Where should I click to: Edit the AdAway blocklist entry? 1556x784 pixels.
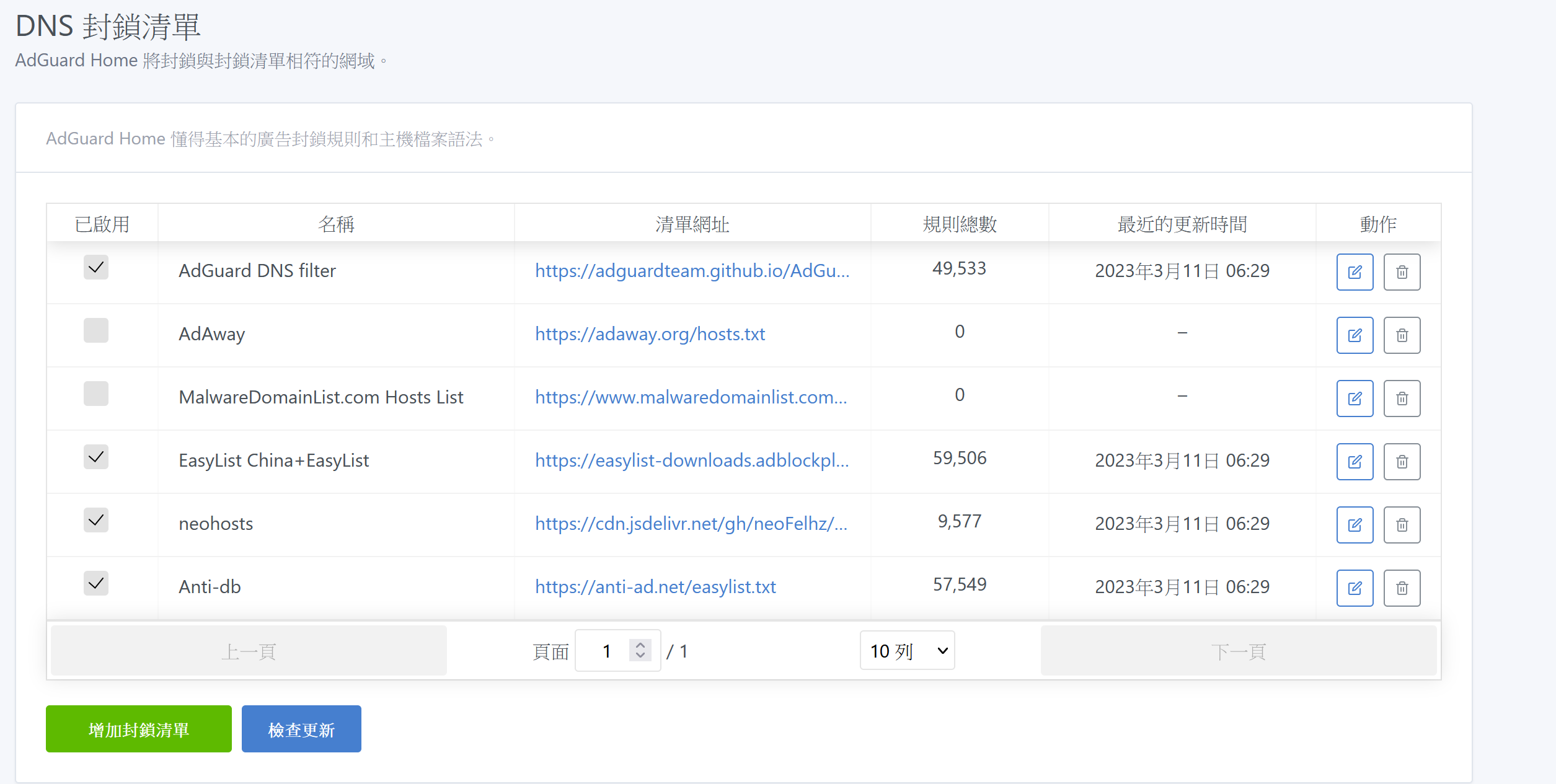[1355, 335]
